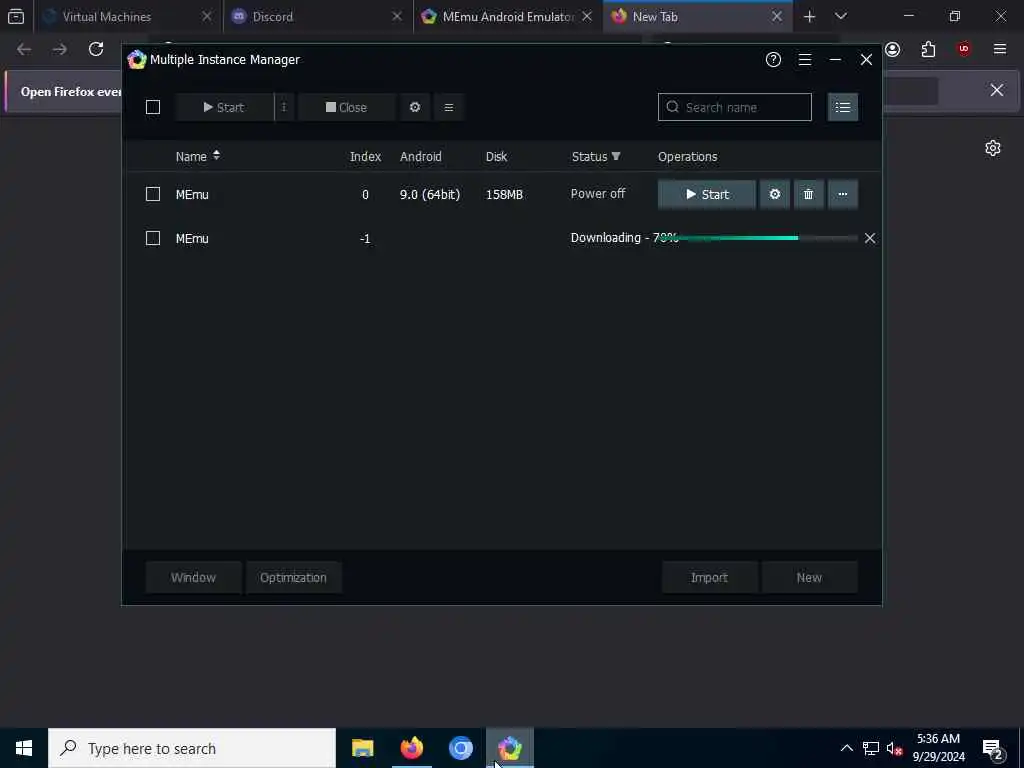This screenshot has height=768, width=1024.
Task: Open Firefox application menu
Action: point(1000,49)
